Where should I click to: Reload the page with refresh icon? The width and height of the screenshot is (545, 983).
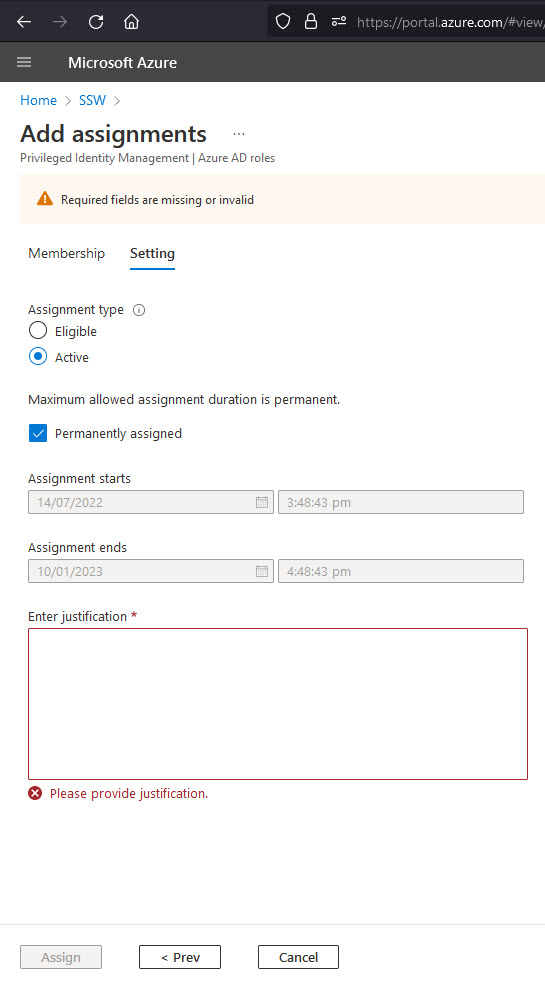(96, 22)
